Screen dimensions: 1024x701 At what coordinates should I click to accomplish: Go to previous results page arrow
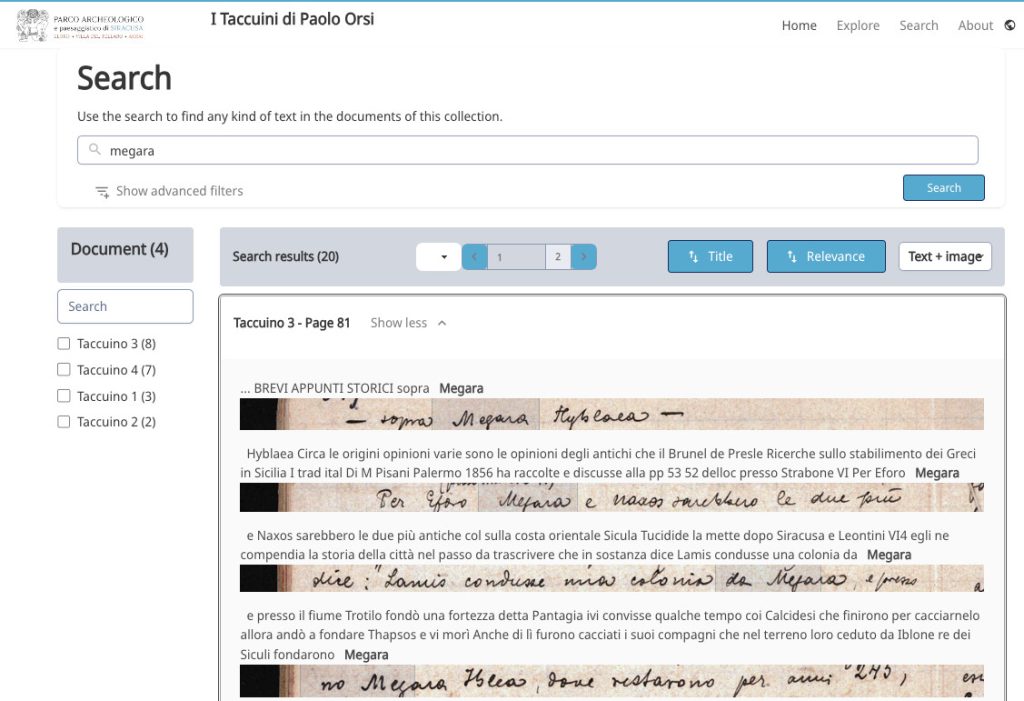click(475, 257)
